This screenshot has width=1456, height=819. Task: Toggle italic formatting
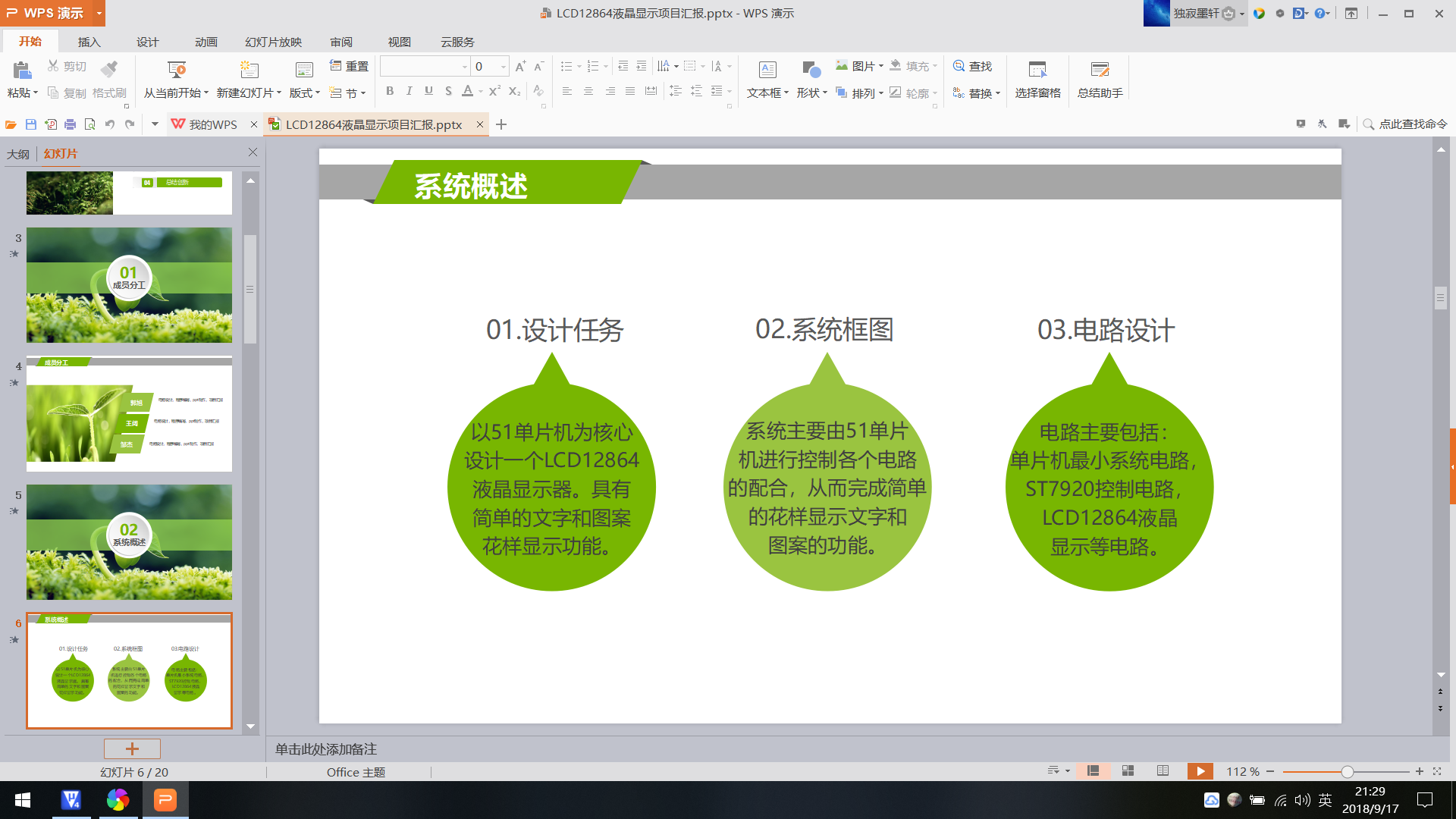409,91
